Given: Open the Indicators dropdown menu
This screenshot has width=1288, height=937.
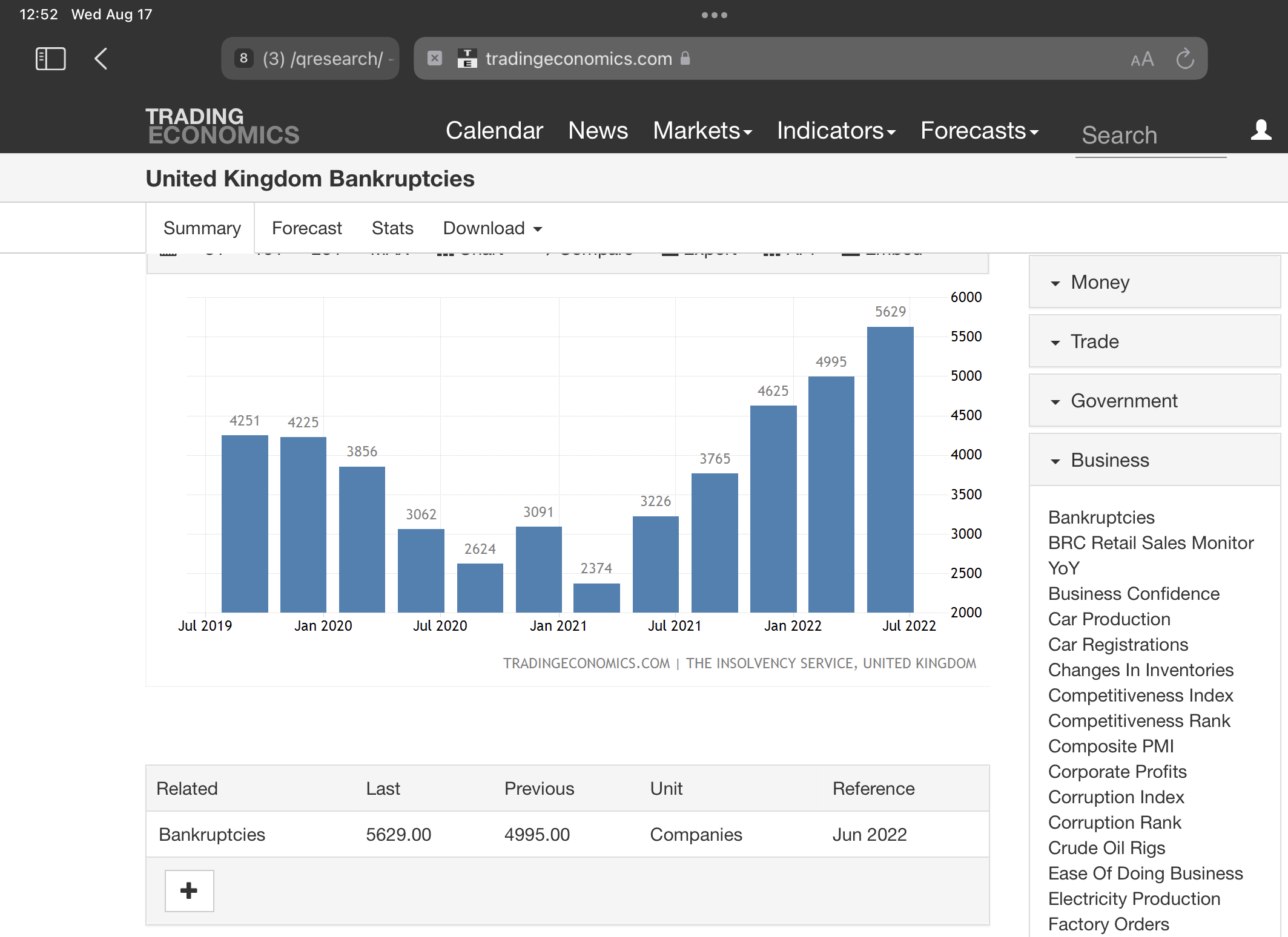Looking at the screenshot, I should tap(836, 131).
